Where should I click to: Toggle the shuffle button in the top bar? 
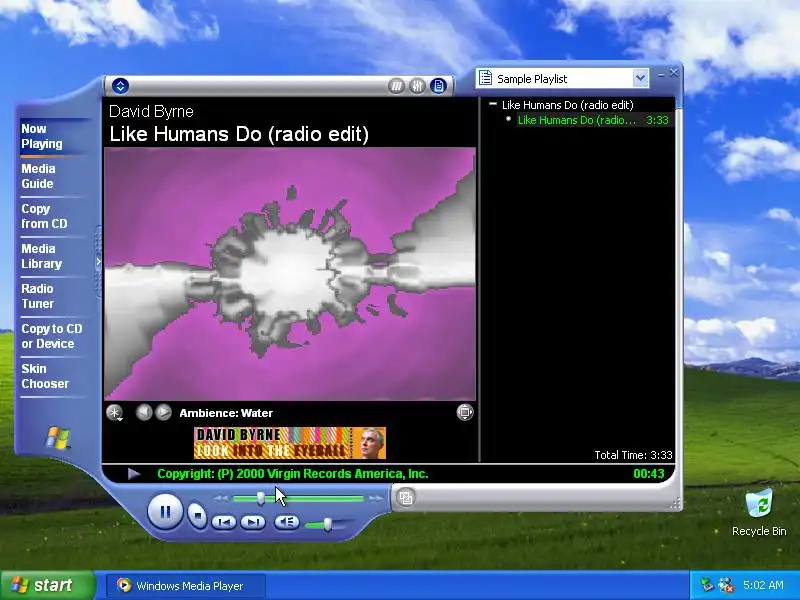tap(396, 86)
